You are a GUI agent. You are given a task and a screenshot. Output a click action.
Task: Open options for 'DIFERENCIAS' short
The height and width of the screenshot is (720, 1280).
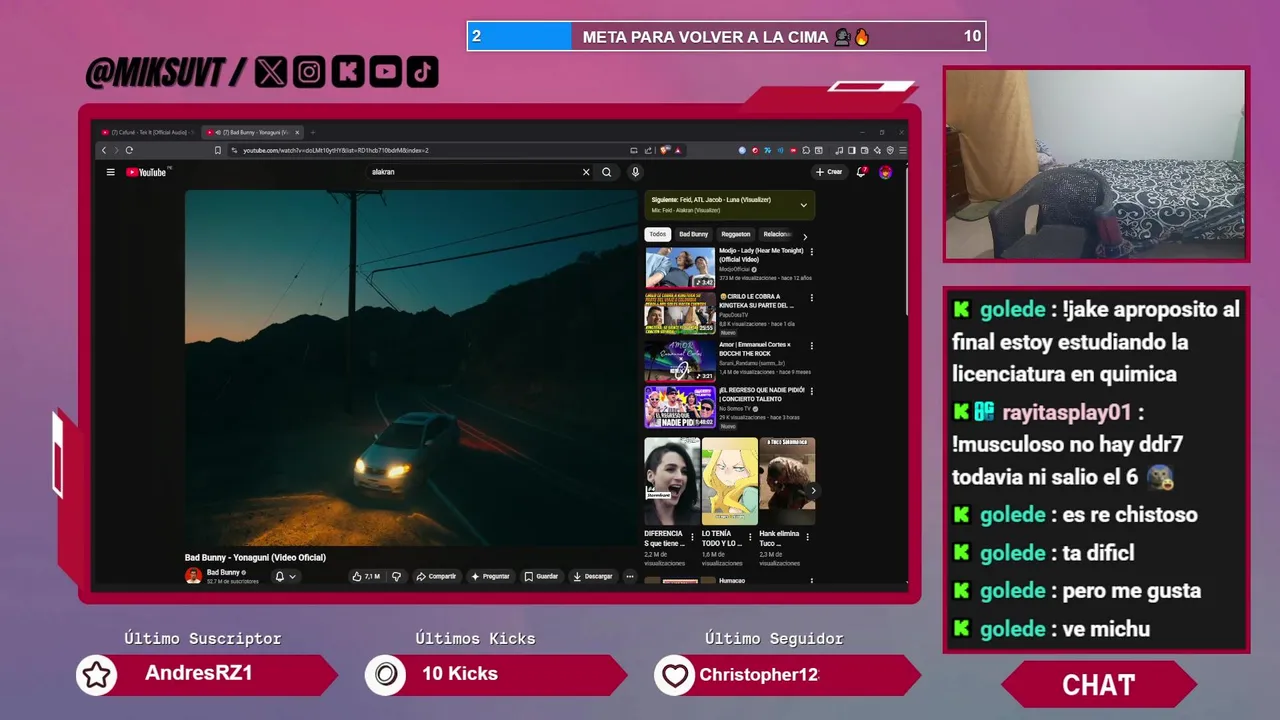point(692,538)
